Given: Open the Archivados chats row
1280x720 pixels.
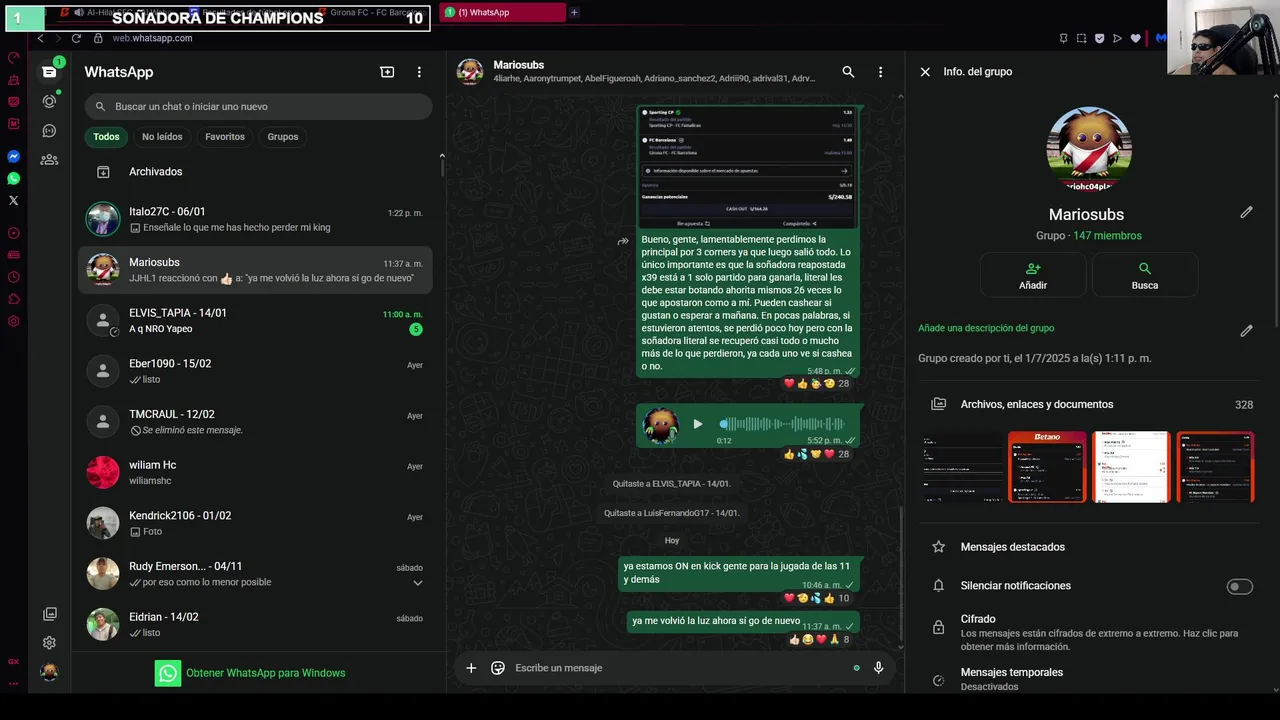Looking at the screenshot, I should [258, 172].
